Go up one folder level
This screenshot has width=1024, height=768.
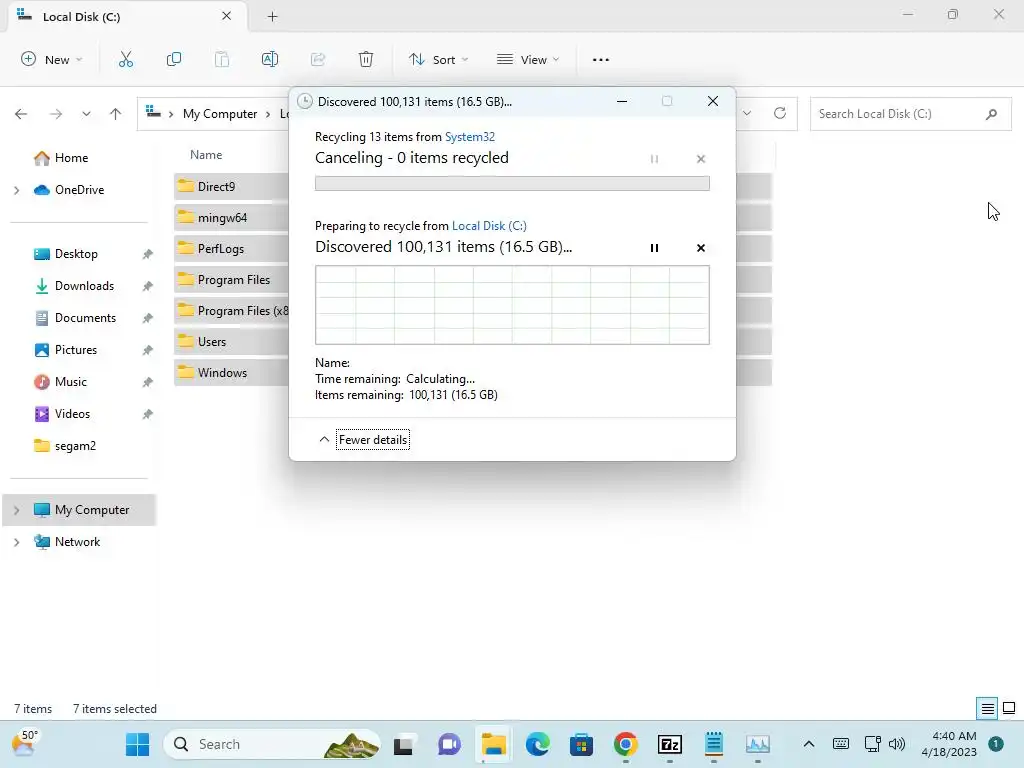click(x=116, y=114)
